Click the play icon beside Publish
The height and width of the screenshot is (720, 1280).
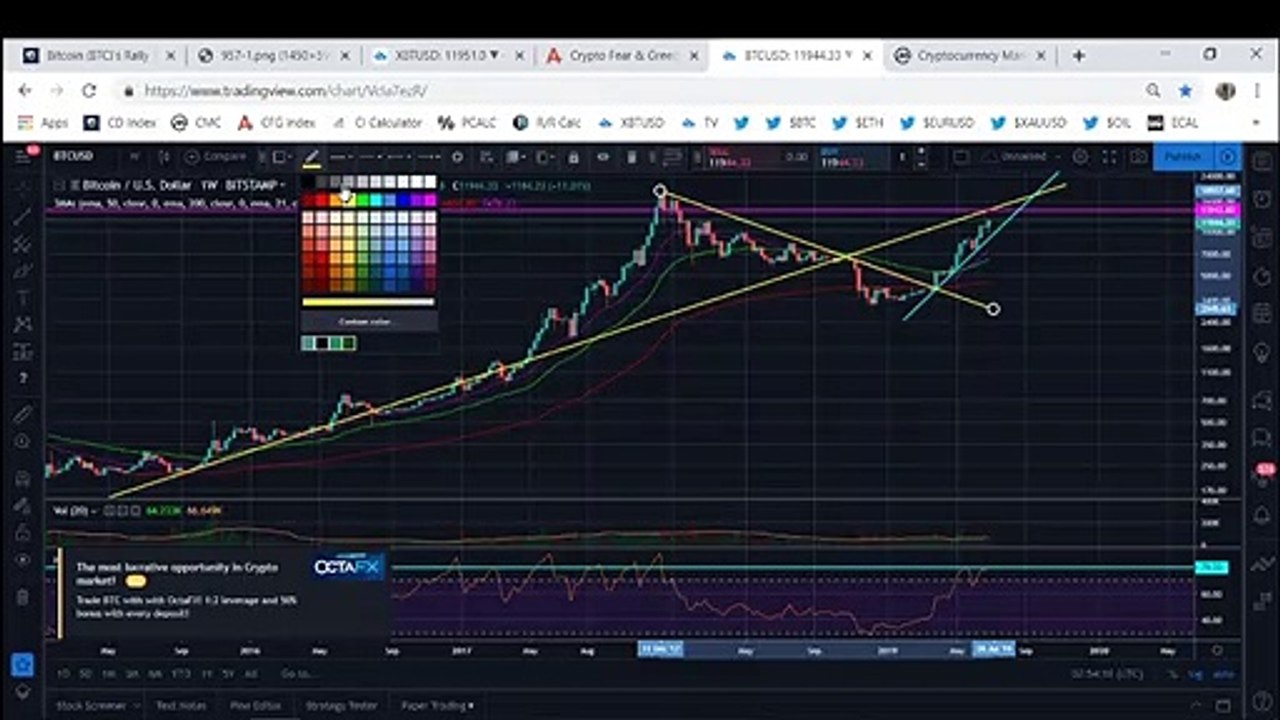click(x=1228, y=157)
